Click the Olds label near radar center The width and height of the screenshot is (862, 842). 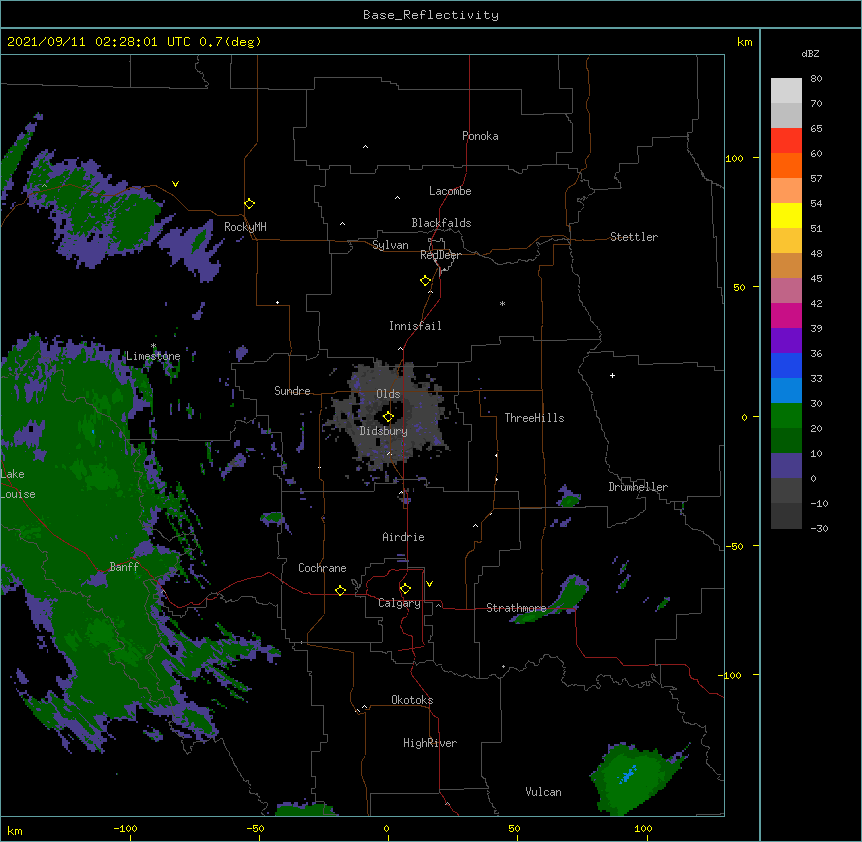tap(388, 394)
